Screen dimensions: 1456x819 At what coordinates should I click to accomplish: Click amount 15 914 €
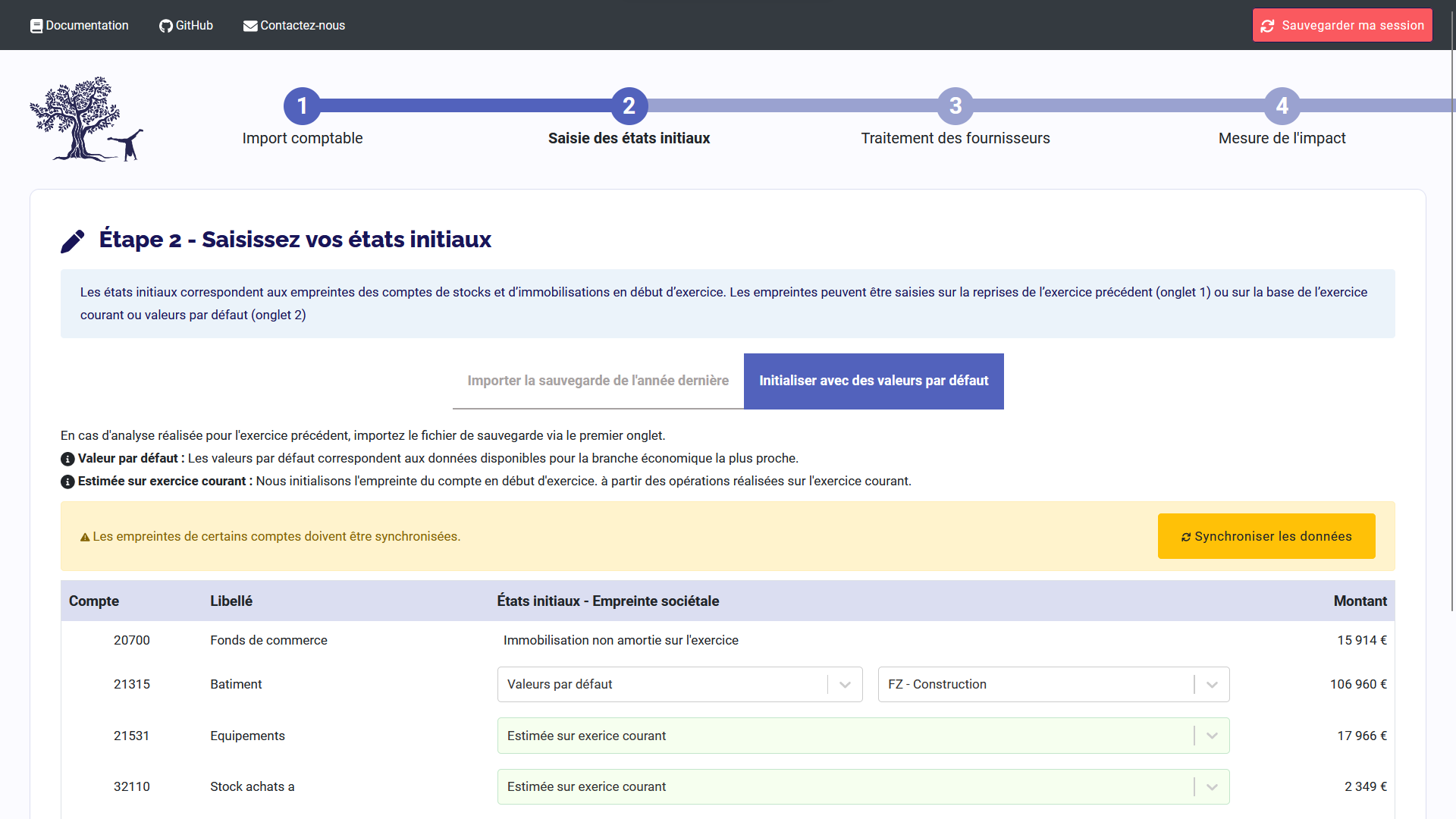(1362, 640)
